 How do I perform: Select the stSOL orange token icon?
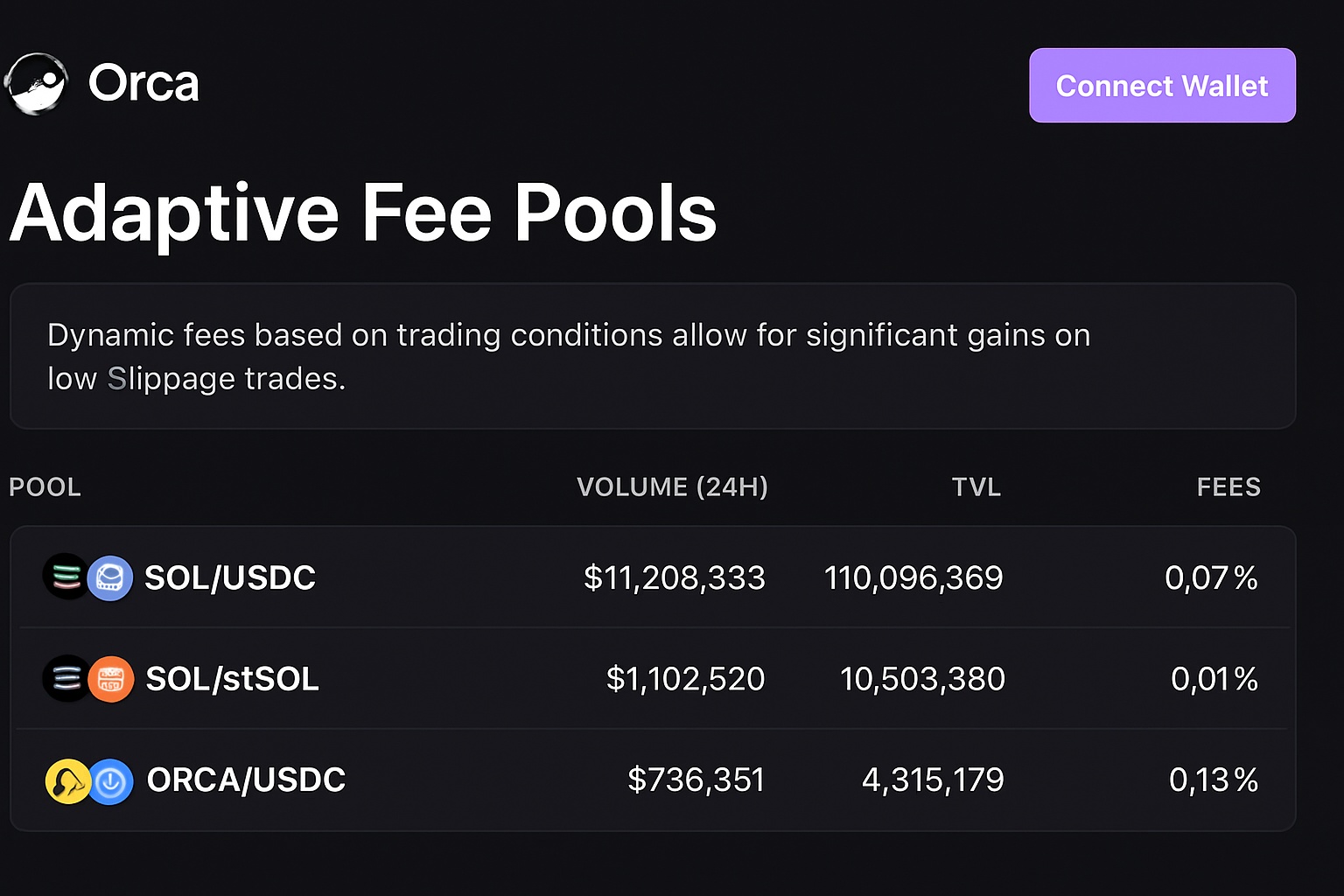tap(110, 678)
